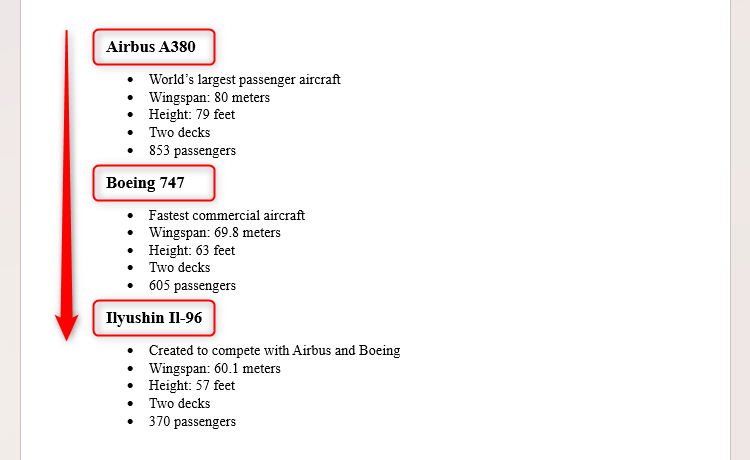Image resolution: width=750 pixels, height=460 pixels.
Task: Place cursor on "Wingspan: 60.1 meters"
Action: [214, 369]
